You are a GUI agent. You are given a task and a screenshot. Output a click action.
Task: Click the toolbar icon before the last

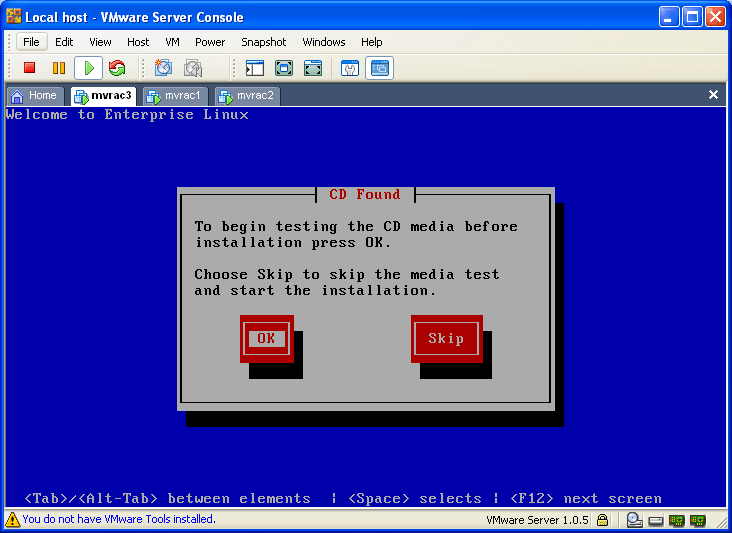click(x=350, y=68)
